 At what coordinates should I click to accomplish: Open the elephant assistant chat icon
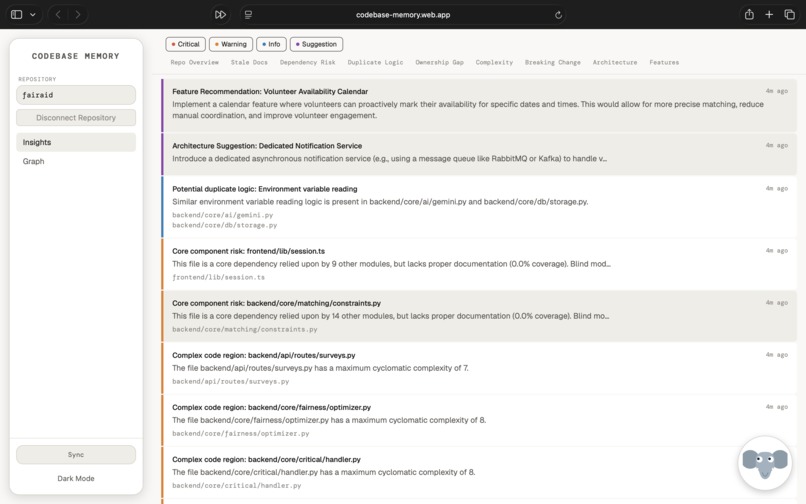click(x=765, y=463)
